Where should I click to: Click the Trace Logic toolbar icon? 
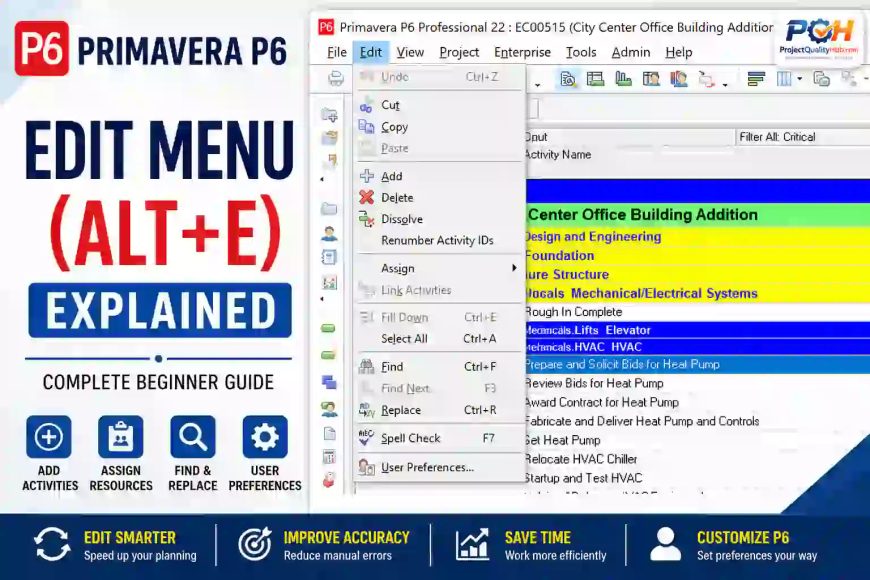click(x=706, y=79)
